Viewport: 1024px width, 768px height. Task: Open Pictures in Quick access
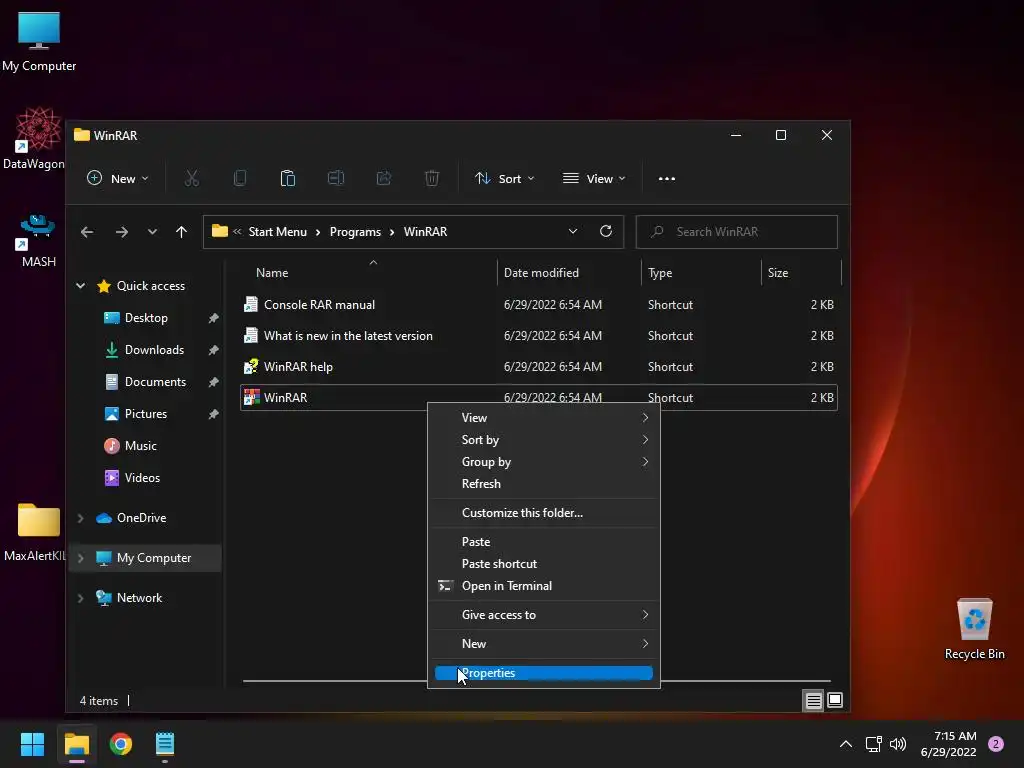pos(146,414)
